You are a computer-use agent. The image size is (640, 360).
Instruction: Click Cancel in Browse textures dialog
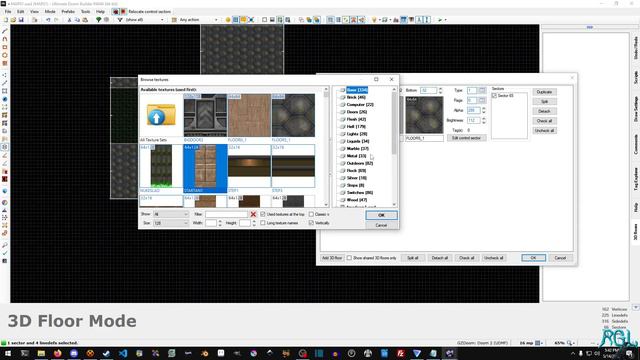381,225
